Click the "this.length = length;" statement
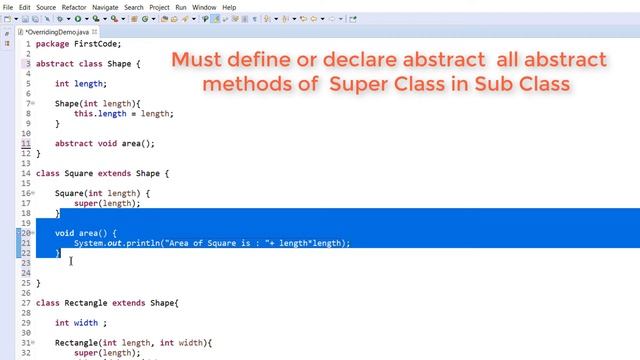Screen dimensions: 640x360 124,113
